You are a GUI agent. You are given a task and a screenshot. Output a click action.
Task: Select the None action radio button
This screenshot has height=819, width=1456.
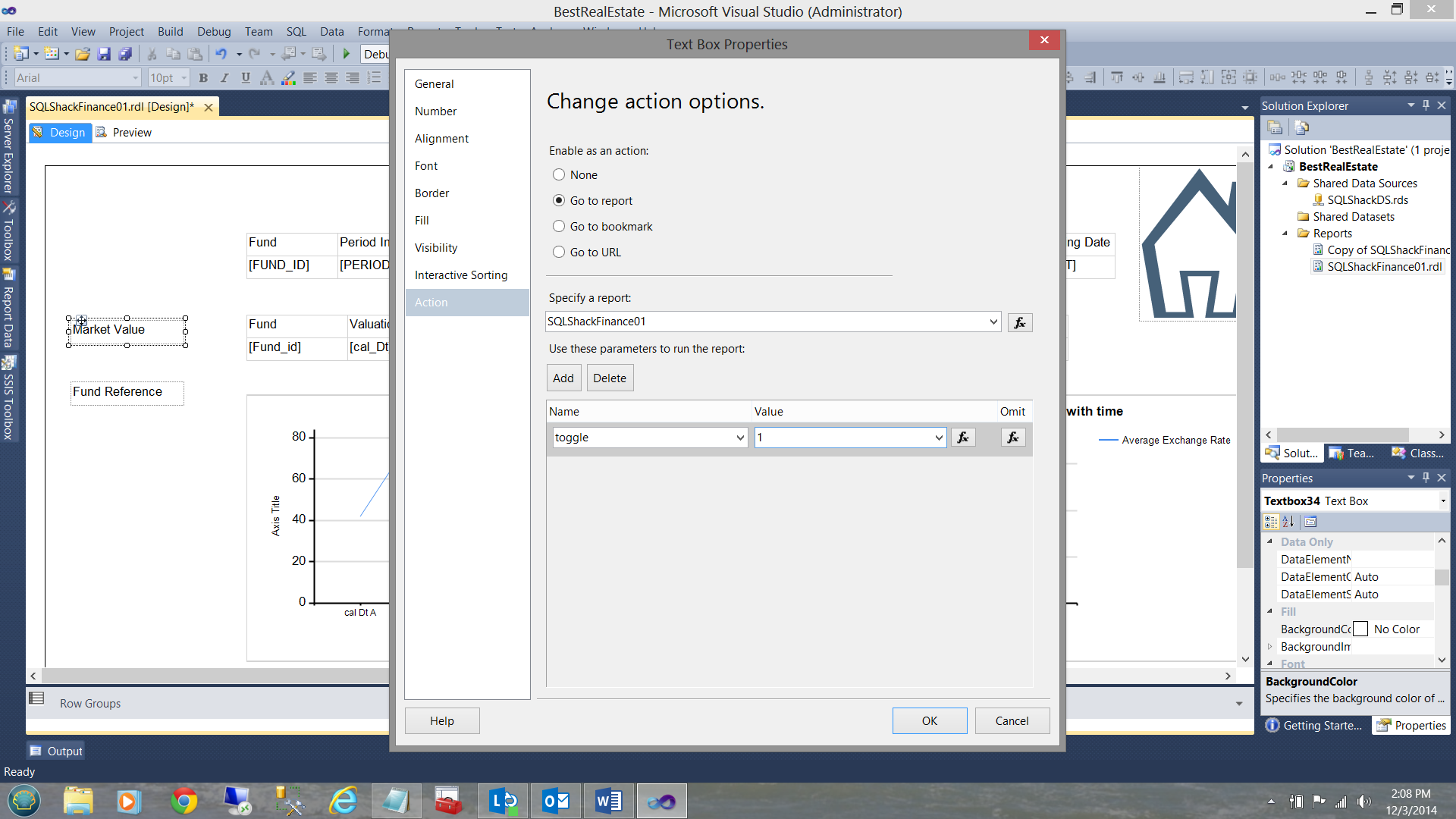pyautogui.click(x=559, y=175)
